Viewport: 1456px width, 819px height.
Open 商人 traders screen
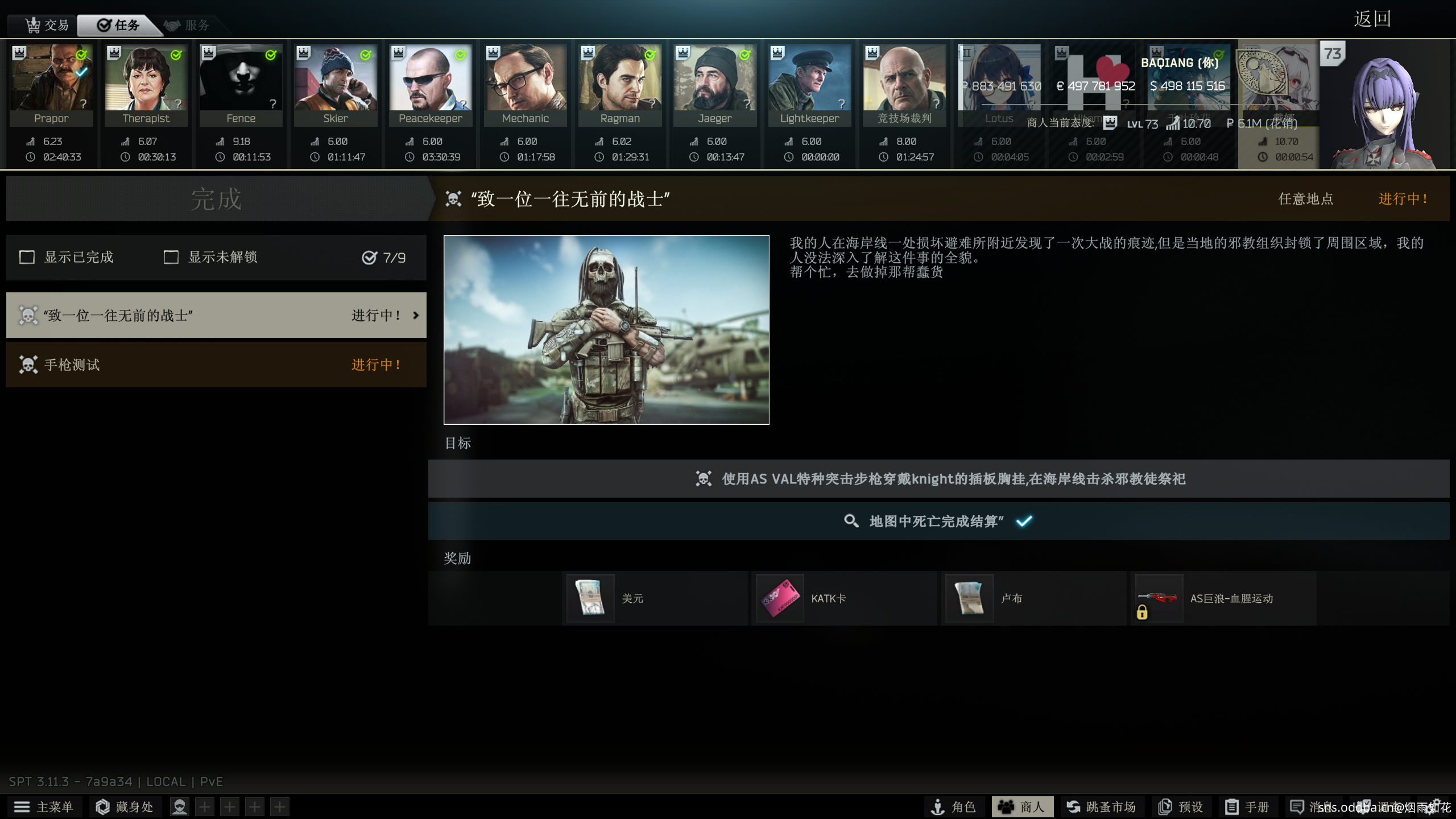click(1023, 806)
